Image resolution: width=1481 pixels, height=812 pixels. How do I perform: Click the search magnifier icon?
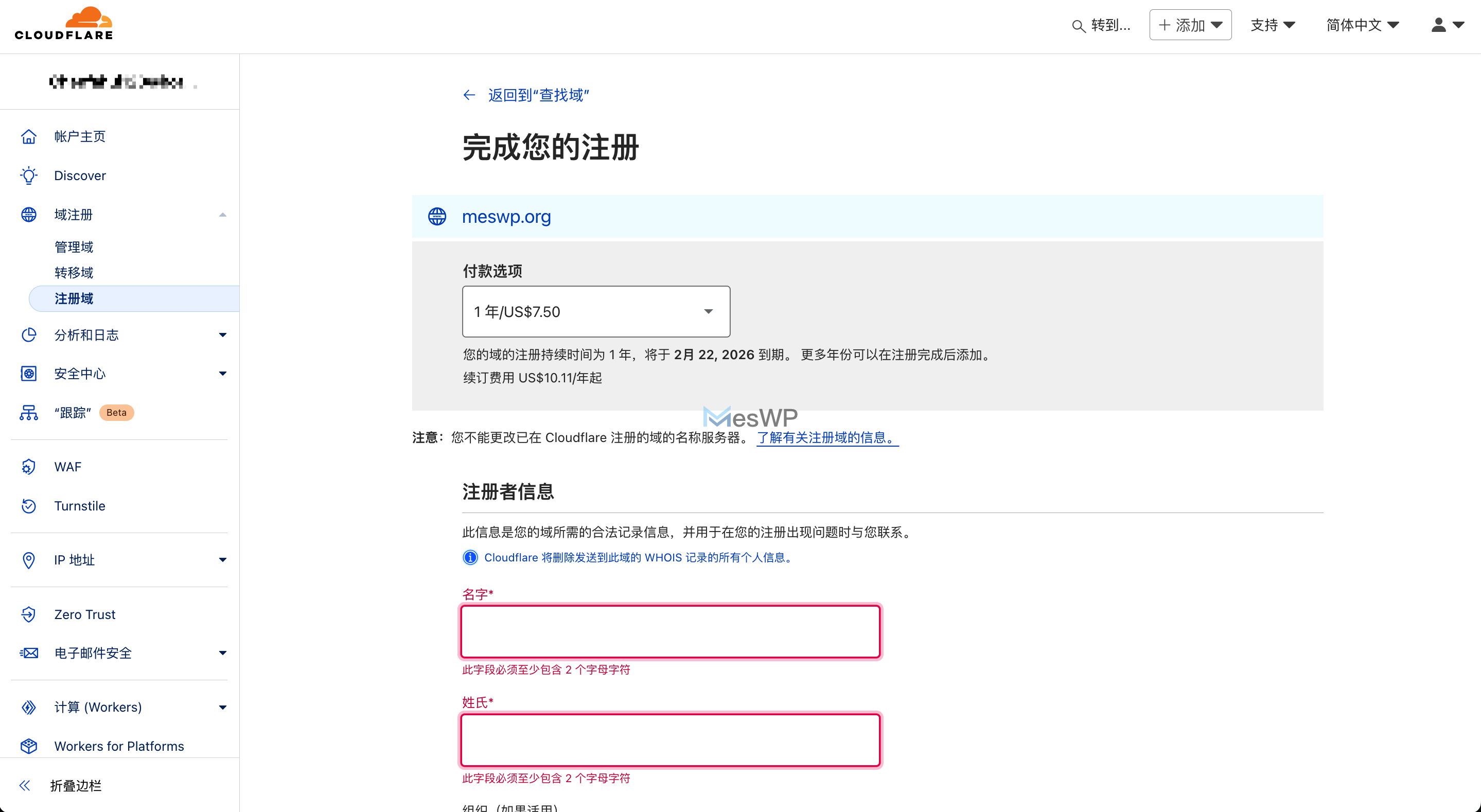tap(1078, 26)
